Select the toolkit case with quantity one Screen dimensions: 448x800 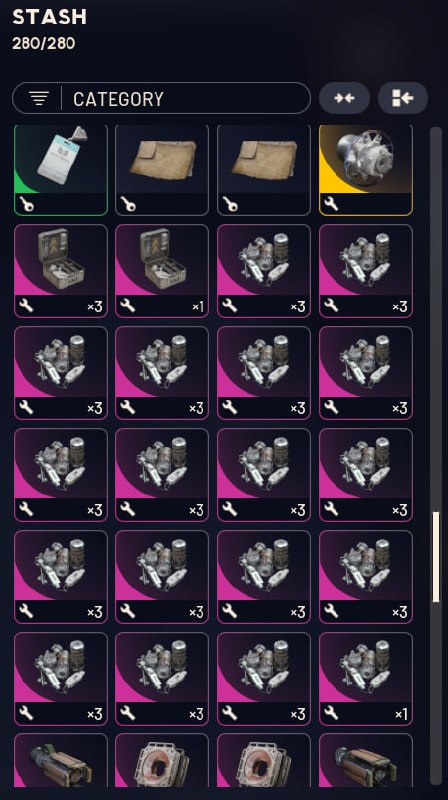[162, 271]
